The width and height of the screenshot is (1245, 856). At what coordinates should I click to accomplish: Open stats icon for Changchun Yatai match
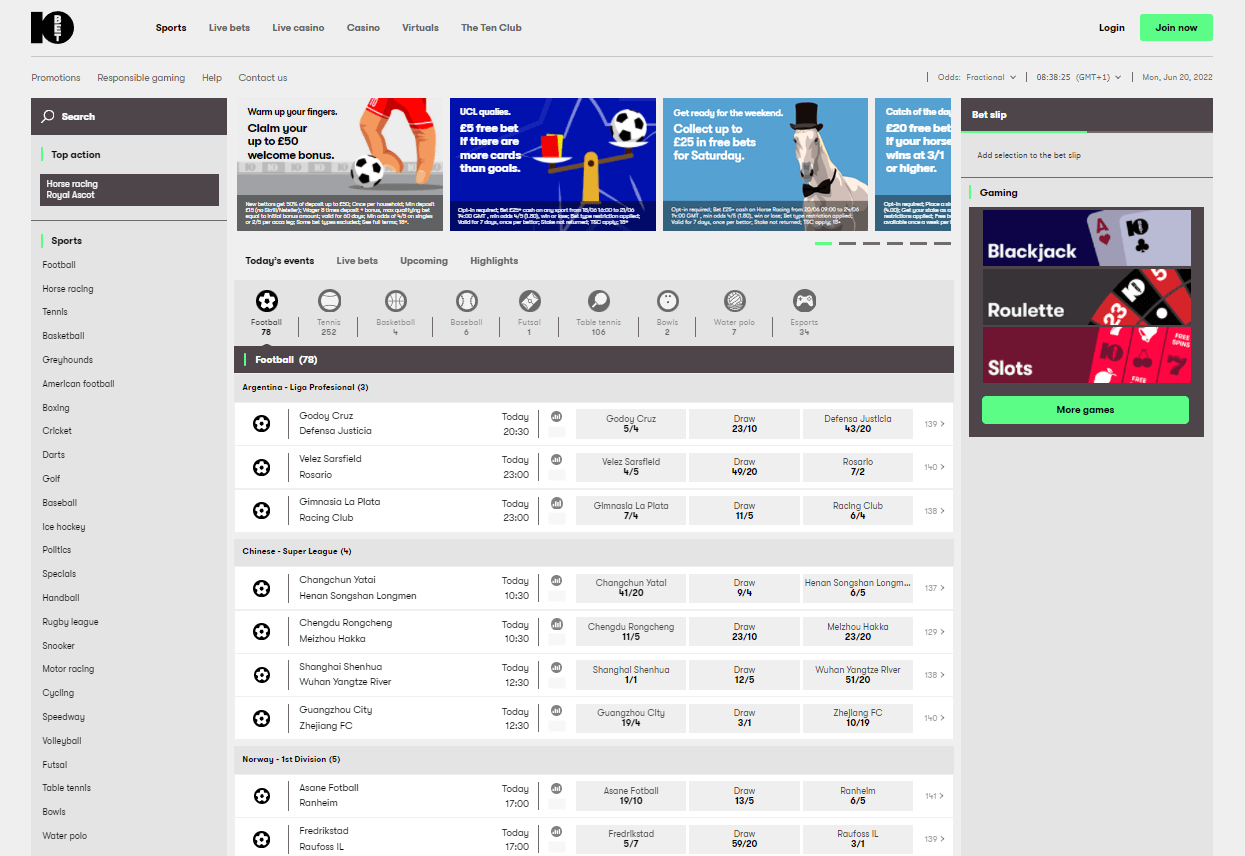(x=557, y=580)
